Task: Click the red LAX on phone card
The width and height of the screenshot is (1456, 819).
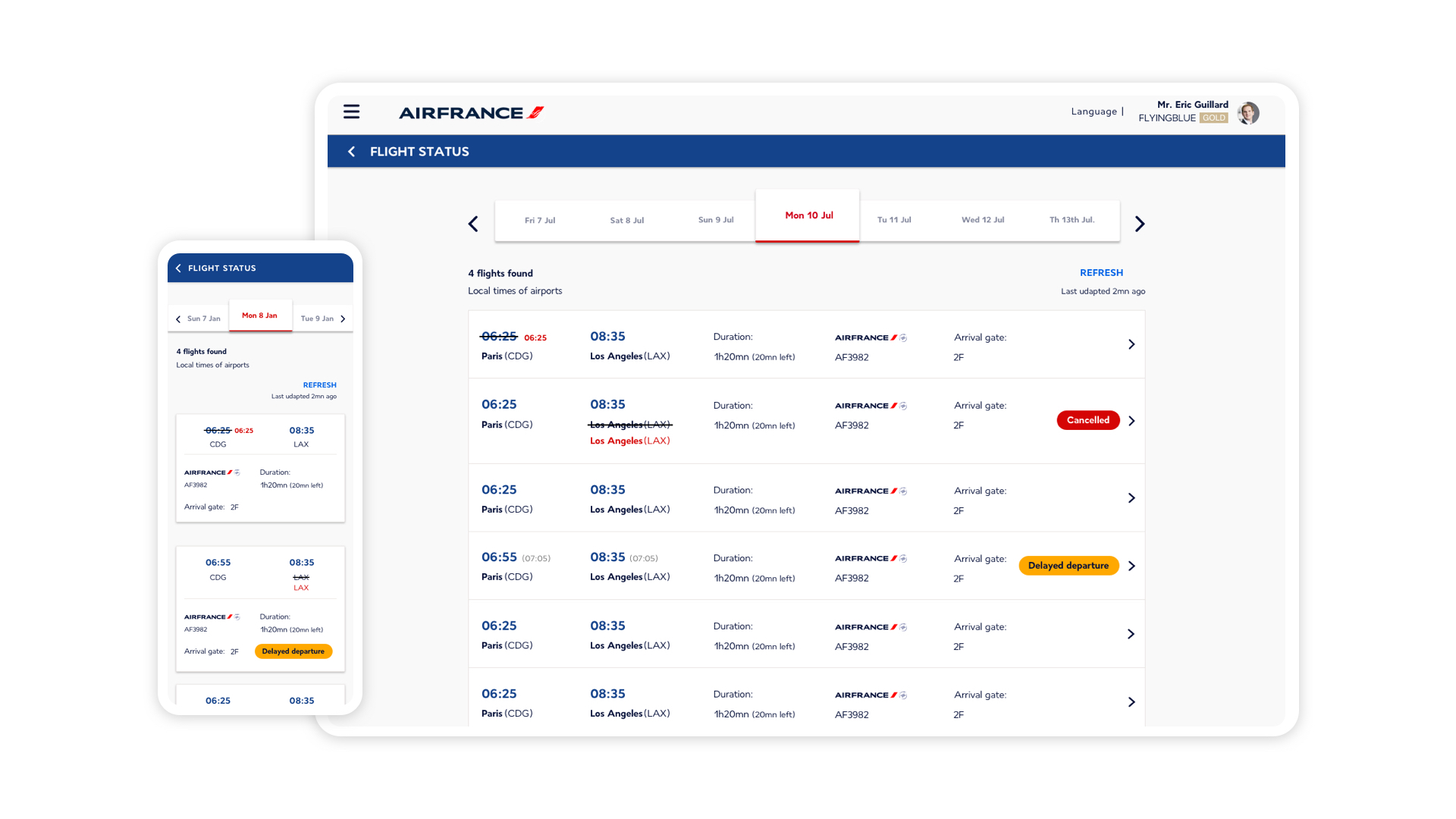Action: pos(301,588)
